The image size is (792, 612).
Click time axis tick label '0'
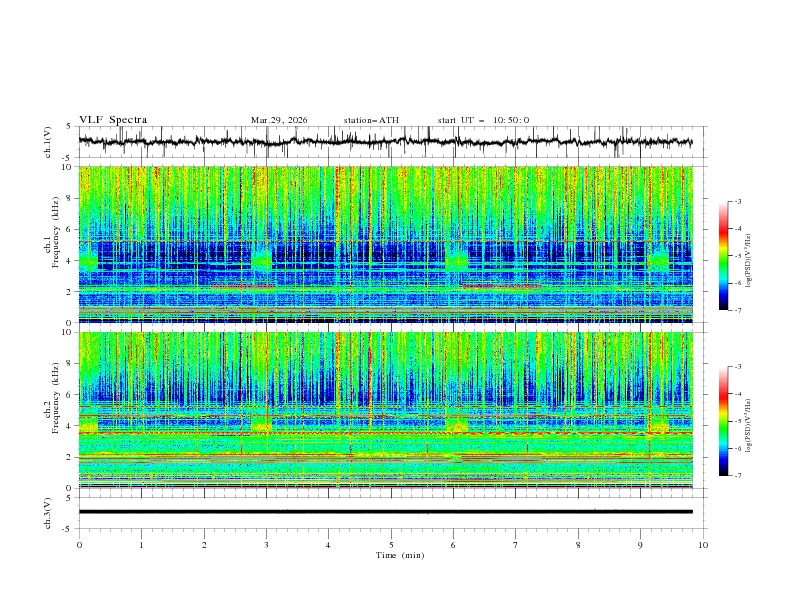(x=79, y=545)
